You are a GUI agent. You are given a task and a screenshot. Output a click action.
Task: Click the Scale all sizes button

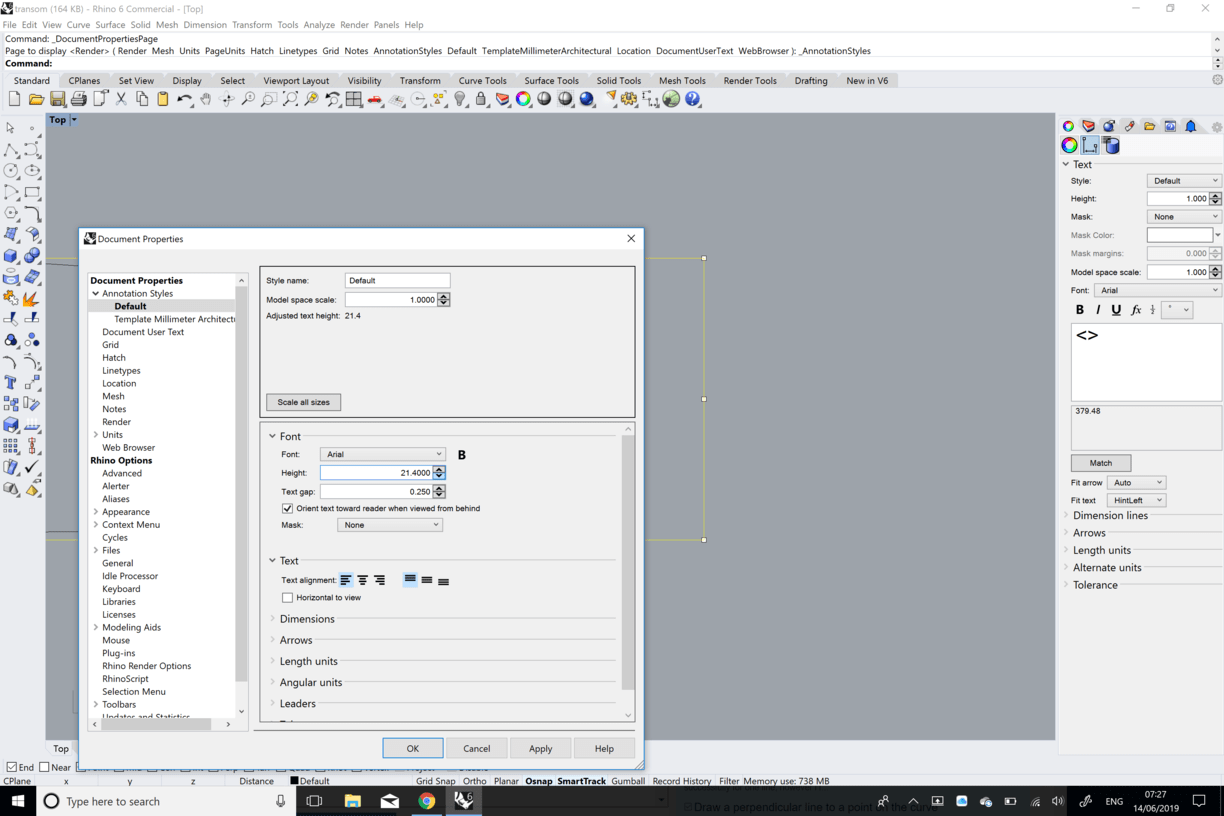pyautogui.click(x=303, y=402)
